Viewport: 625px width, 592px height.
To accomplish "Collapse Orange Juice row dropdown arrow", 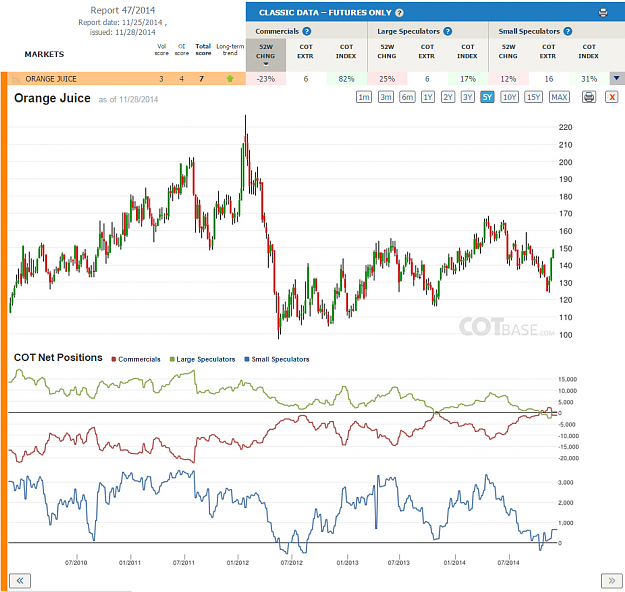I will [617, 79].
